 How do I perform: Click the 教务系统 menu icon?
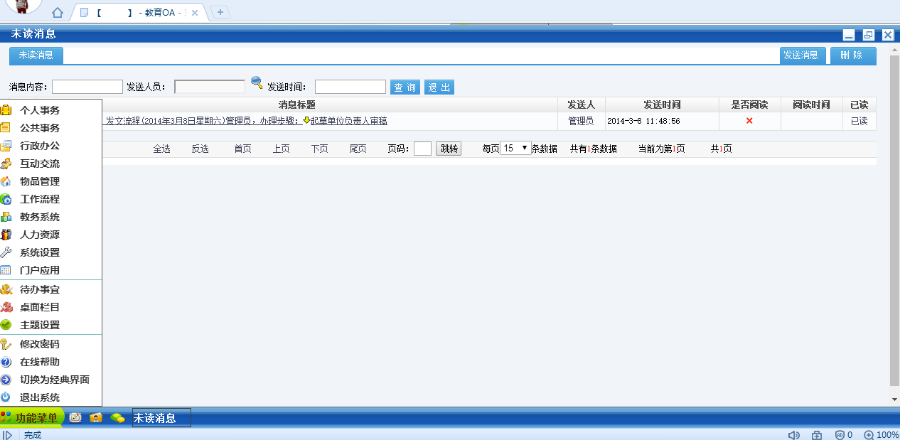[6, 217]
